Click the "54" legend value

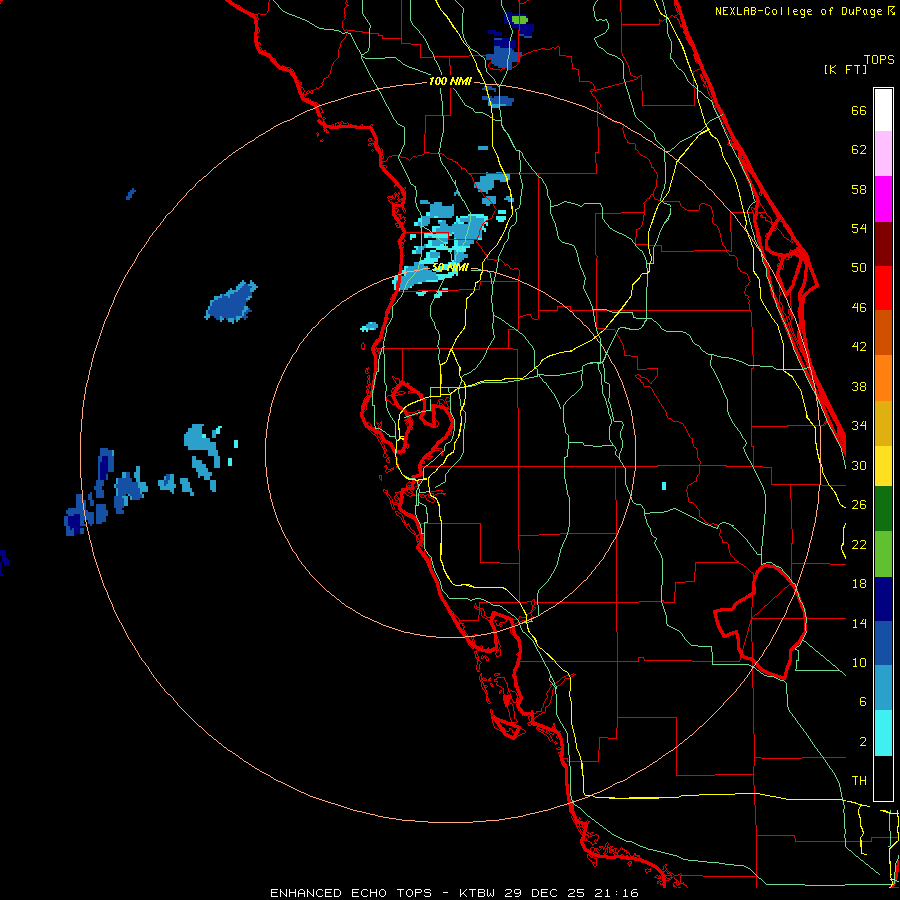pyautogui.click(x=859, y=228)
